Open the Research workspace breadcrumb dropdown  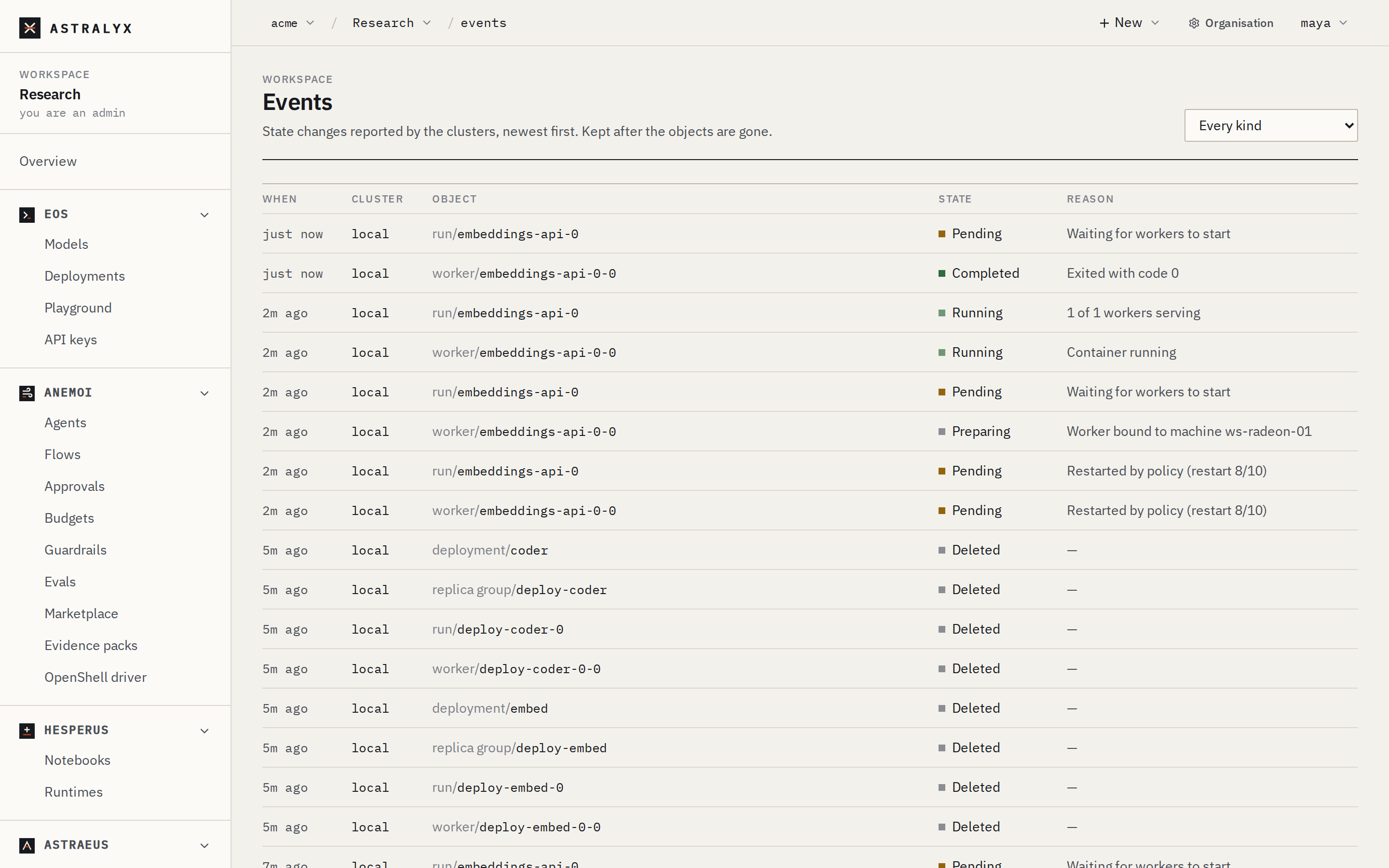pos(392,23)
